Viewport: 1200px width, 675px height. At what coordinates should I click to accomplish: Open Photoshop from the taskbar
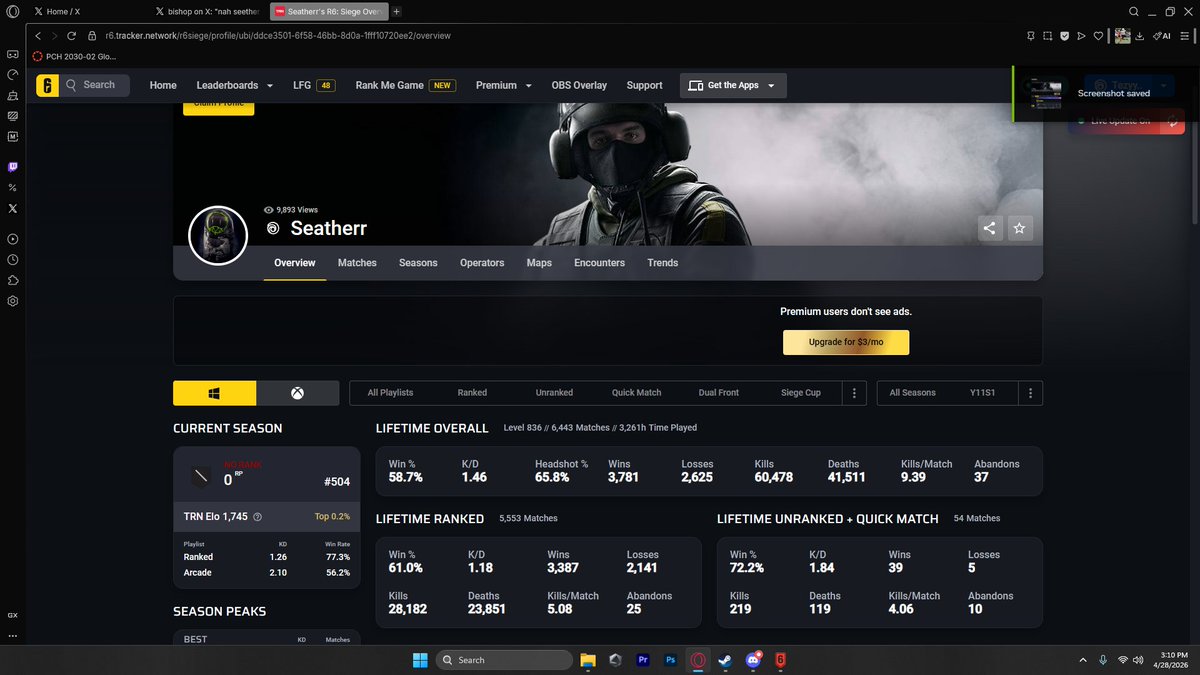[670, 660]
